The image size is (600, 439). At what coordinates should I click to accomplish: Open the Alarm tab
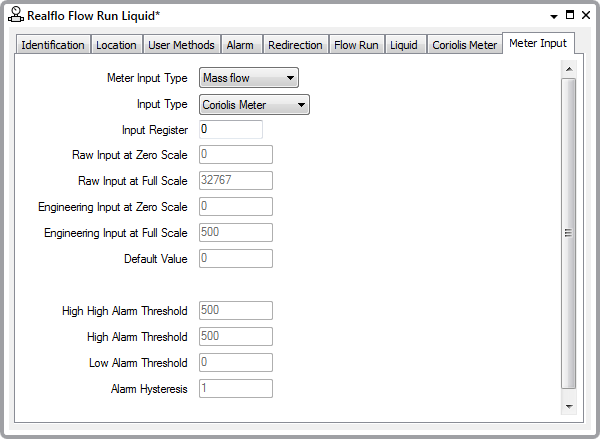[240, 45]
